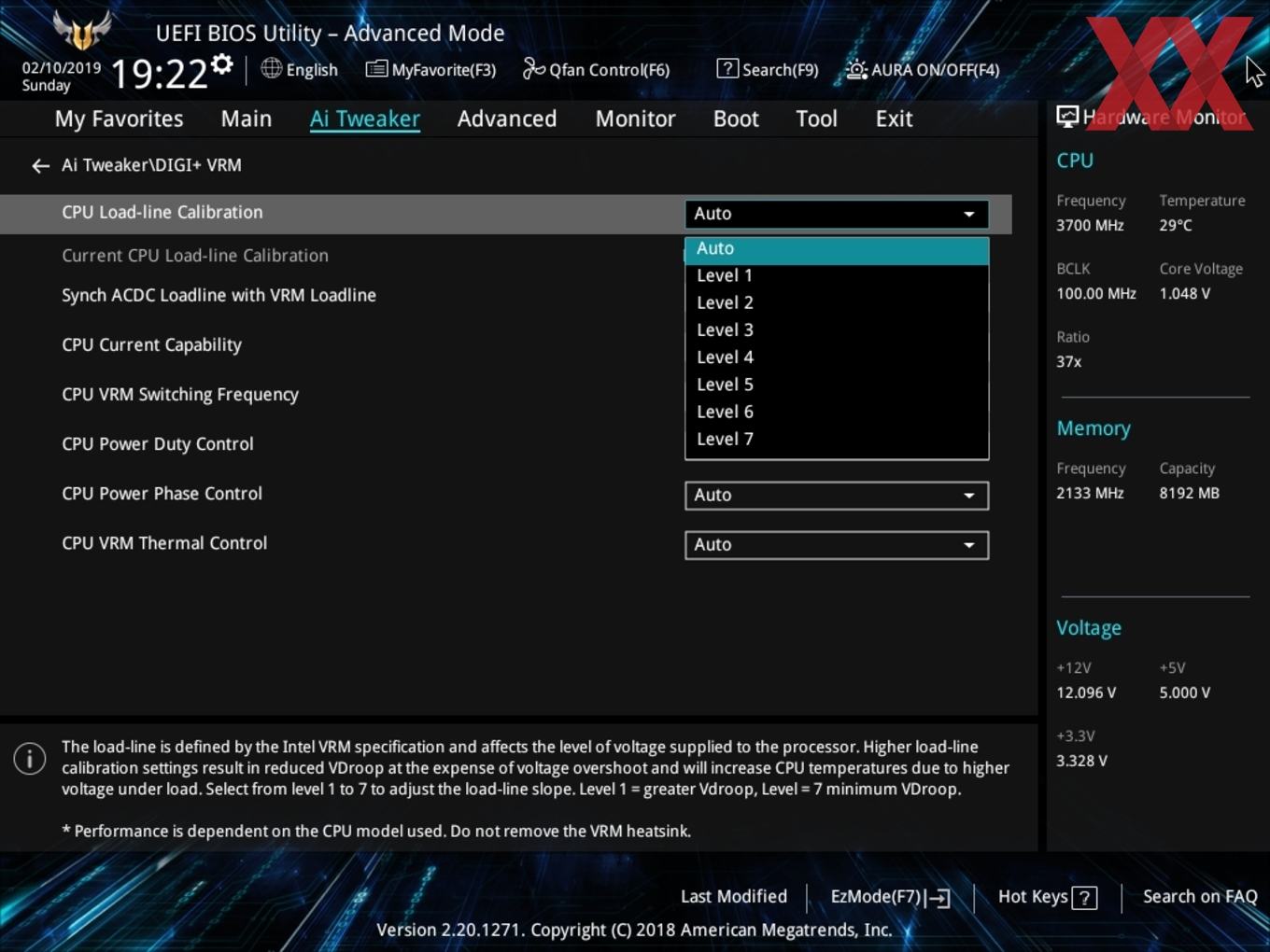
Task: Select Level 3 load-line option
Action: [837, 330]
